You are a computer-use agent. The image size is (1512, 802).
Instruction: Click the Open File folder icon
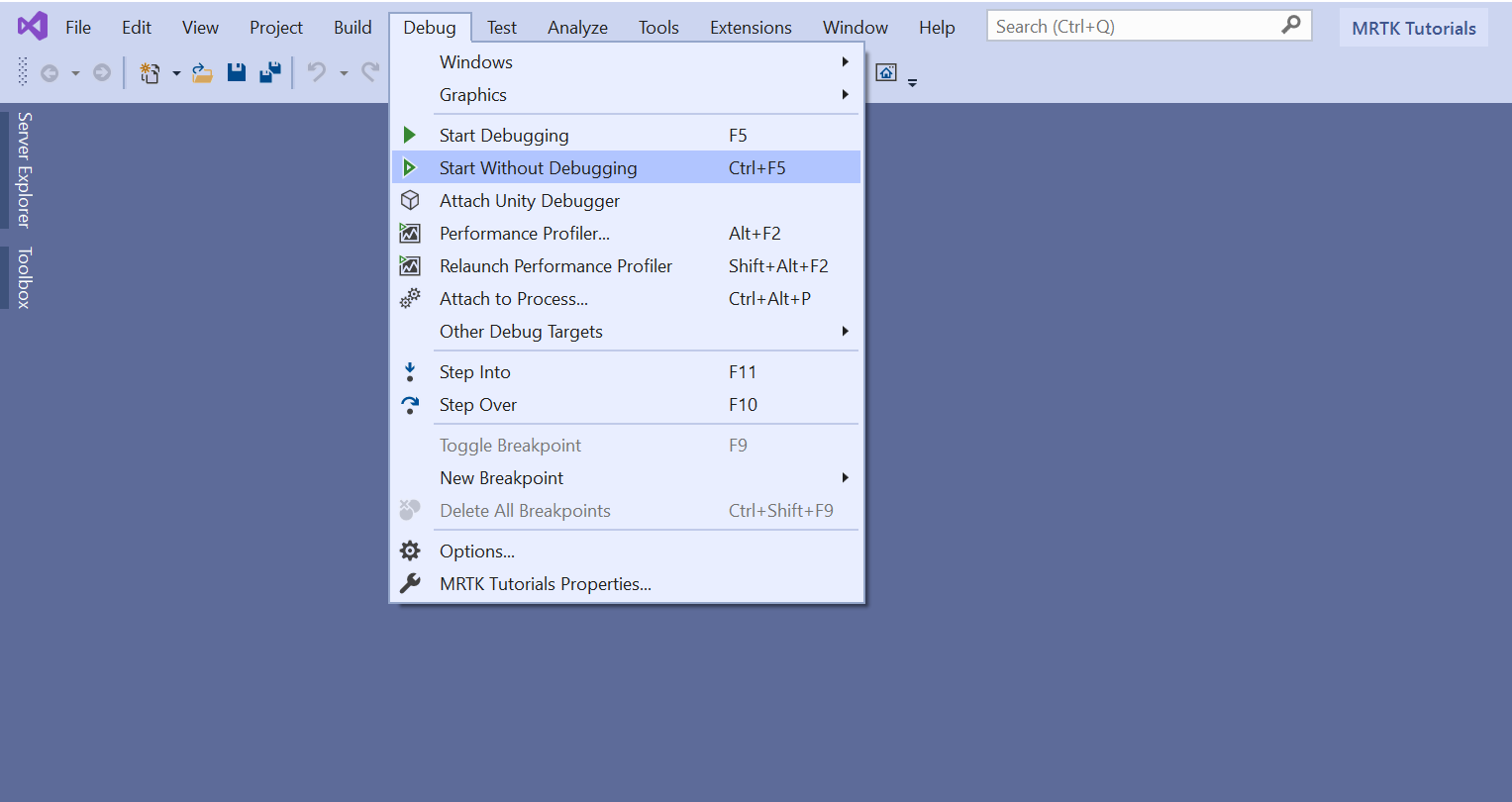coord(203,72)
